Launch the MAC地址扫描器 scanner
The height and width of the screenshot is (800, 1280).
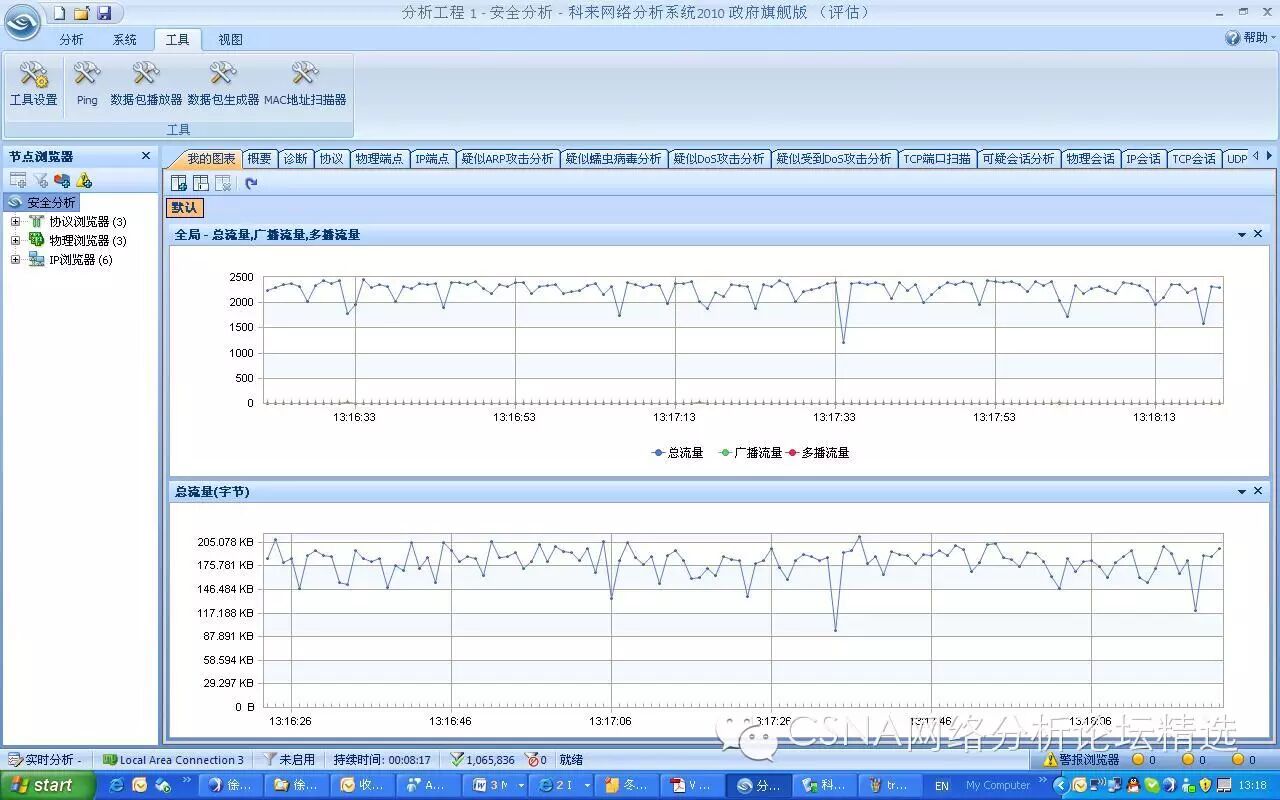click(x=305, y=83)
